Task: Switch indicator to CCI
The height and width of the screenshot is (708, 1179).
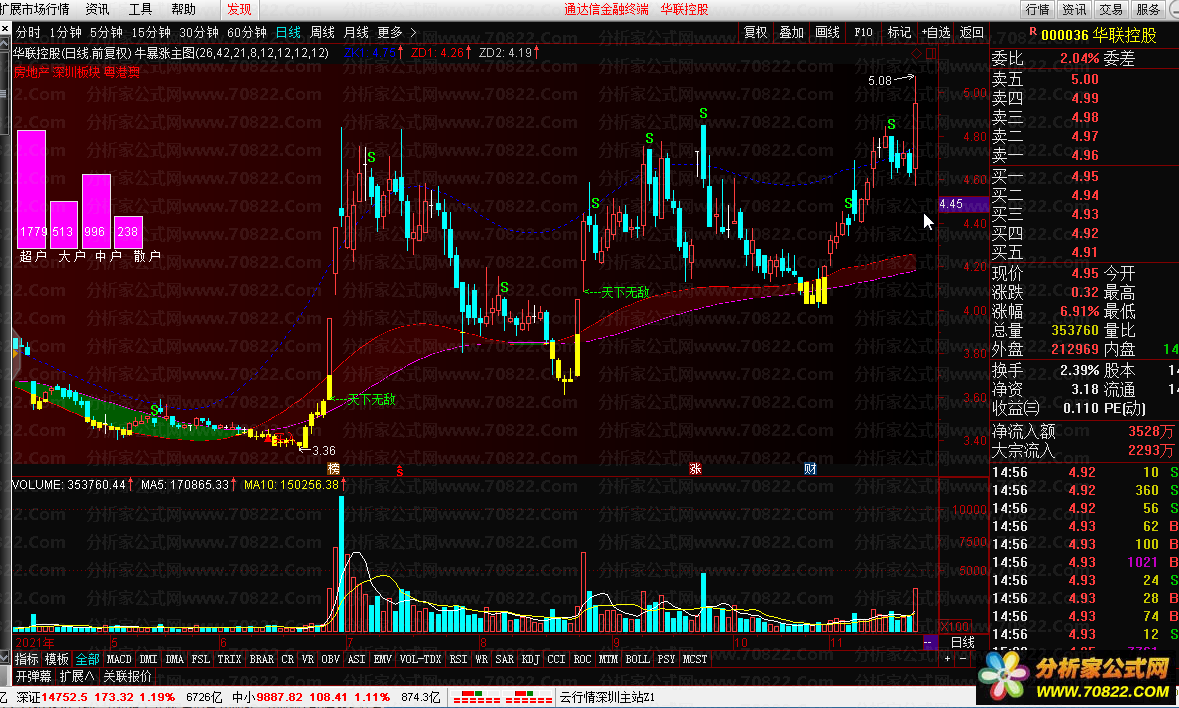Action: coord(556,659)
